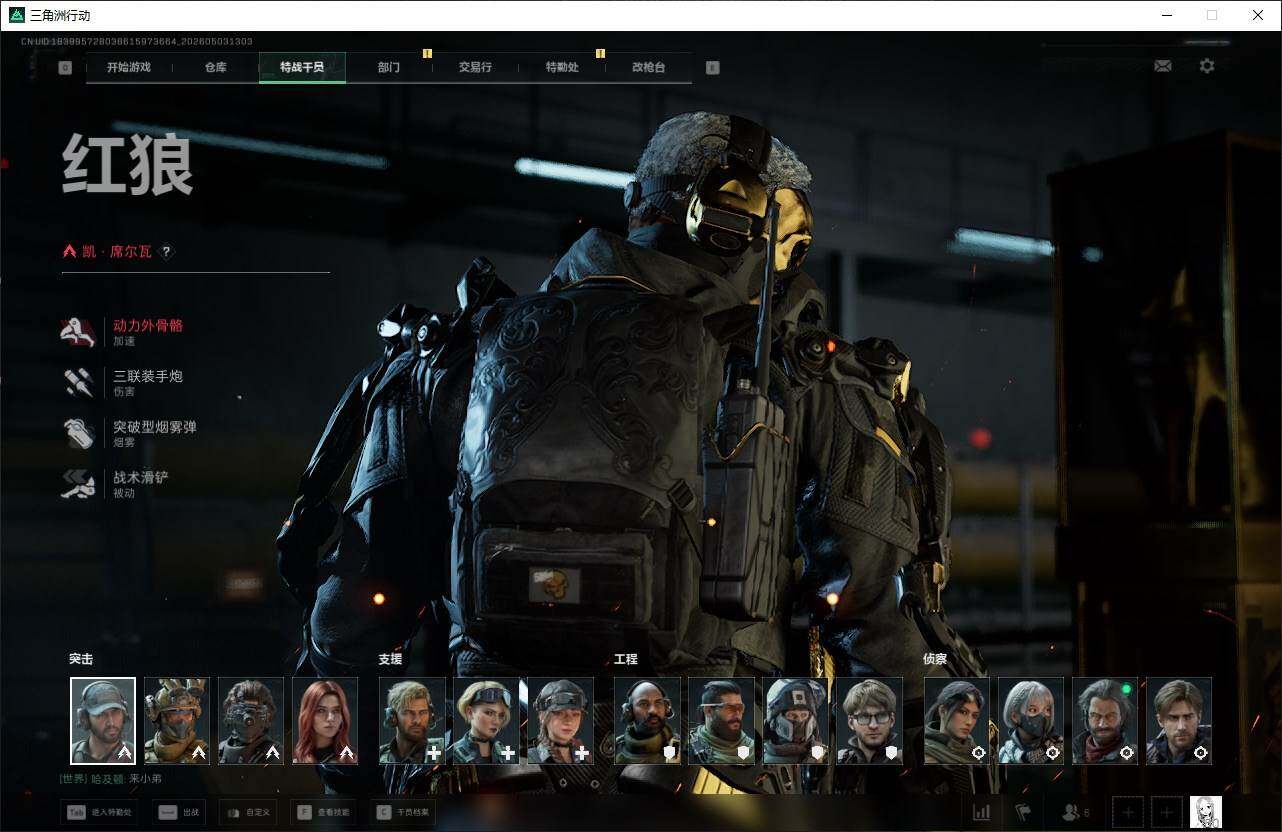Screen dimensions: 1282x832
Task: Click the operator name 凯·席尔瓦
Action: [x=116, y=252]
